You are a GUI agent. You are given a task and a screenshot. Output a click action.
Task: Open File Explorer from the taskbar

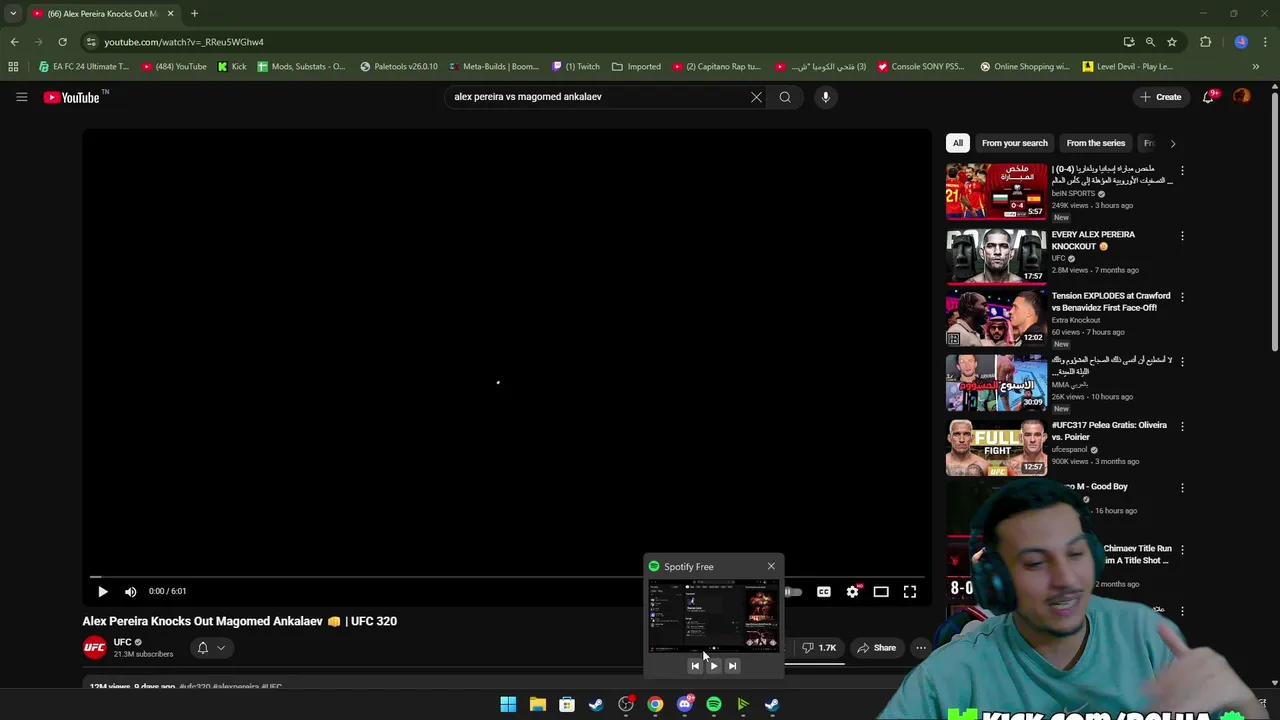click(537, 704)
